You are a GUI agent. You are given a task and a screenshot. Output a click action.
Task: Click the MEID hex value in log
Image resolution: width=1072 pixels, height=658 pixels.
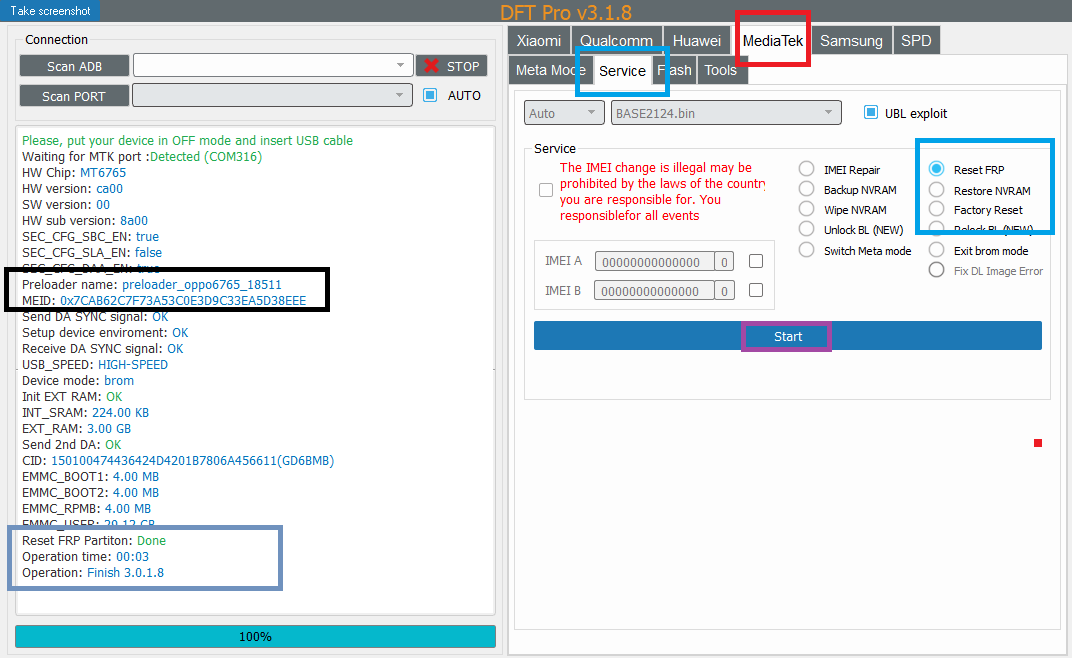183,300
